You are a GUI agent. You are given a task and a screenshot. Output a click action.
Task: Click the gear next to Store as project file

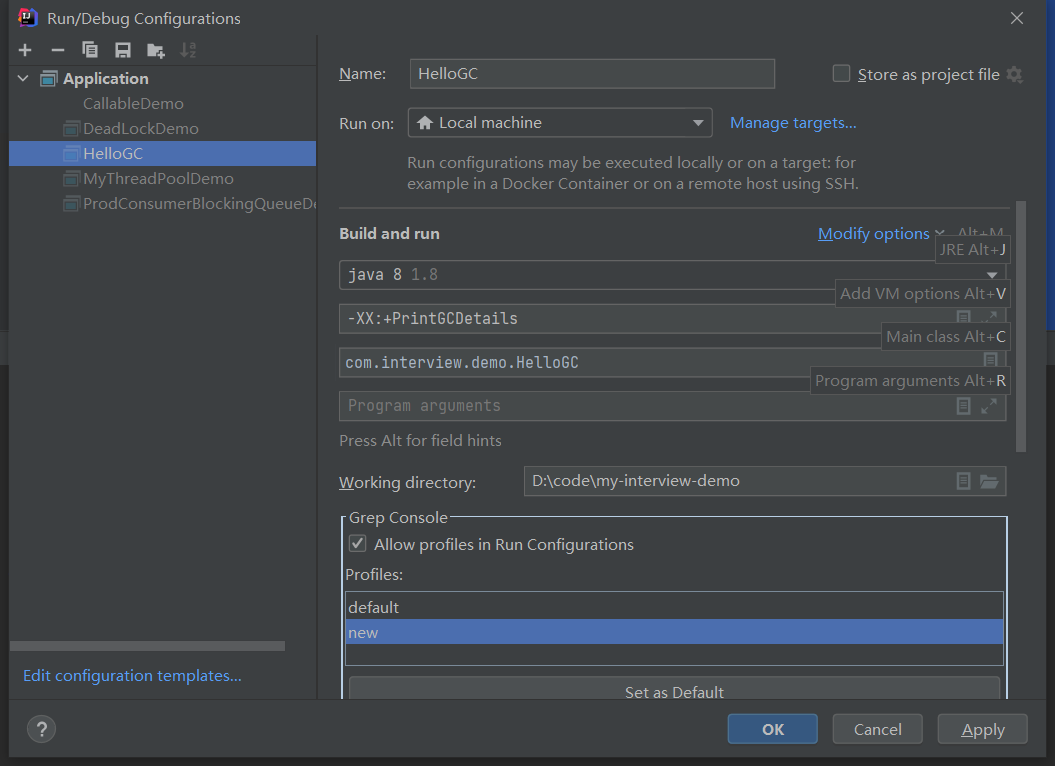click(1014, 74)
